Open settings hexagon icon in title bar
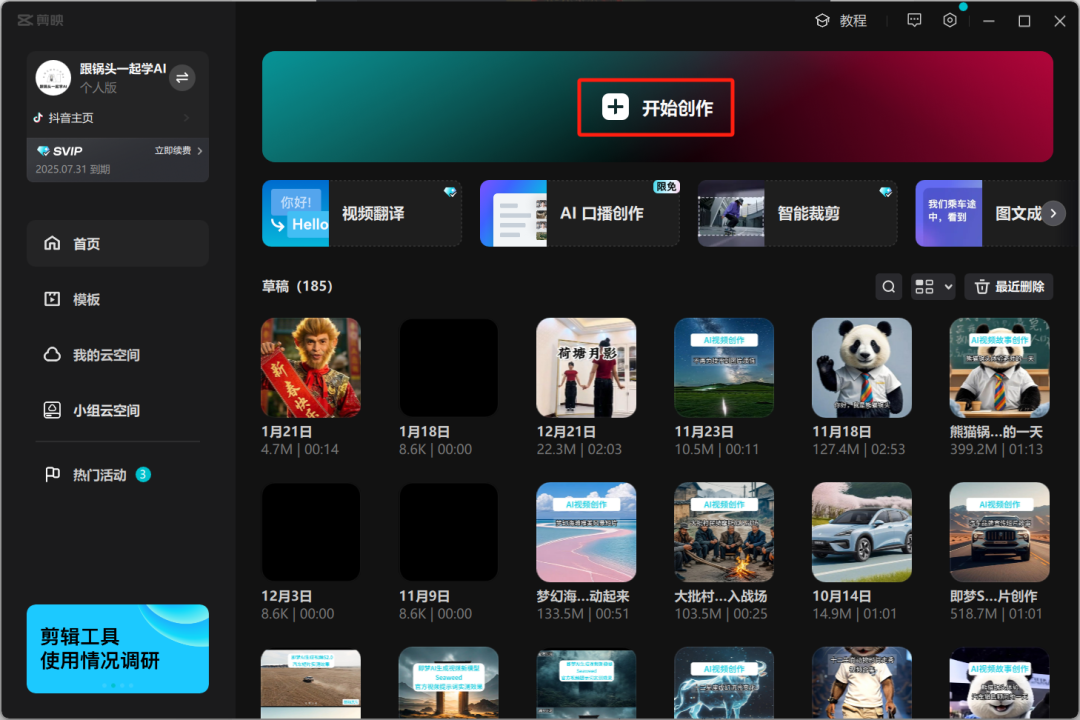Image resolution: width=1080 pixels, height=720 pixels. click(950, 21)
